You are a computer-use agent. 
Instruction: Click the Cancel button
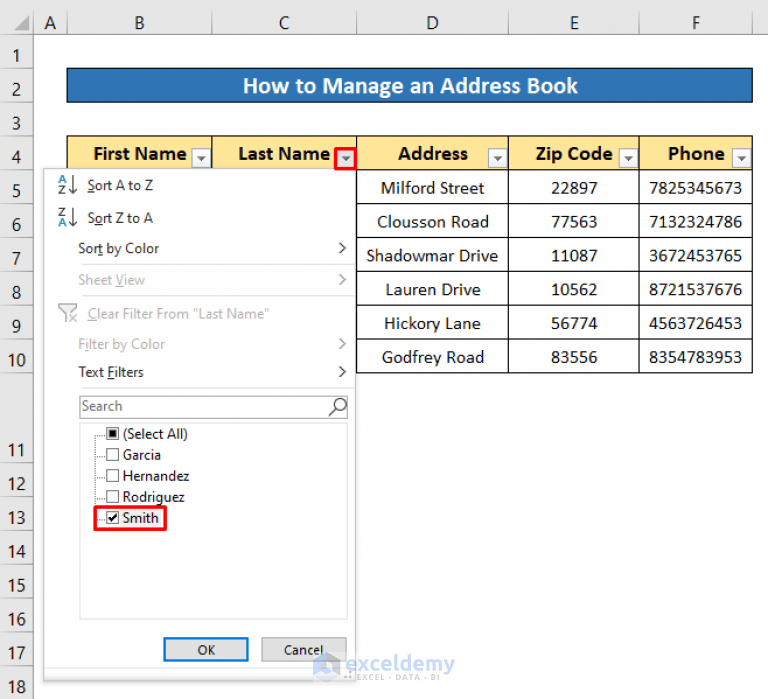pos(304,650)
